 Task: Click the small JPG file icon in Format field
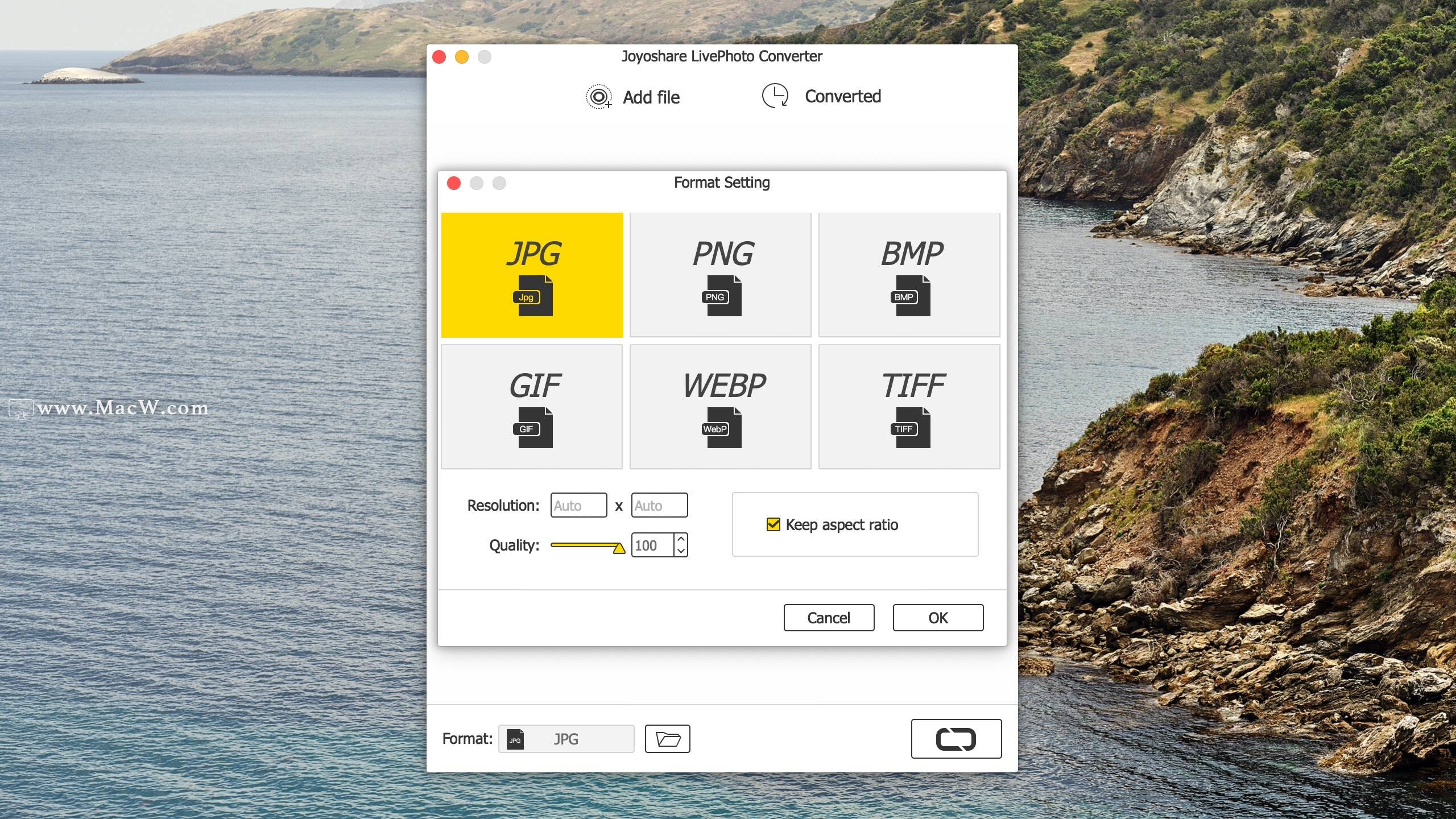[515, 739]
